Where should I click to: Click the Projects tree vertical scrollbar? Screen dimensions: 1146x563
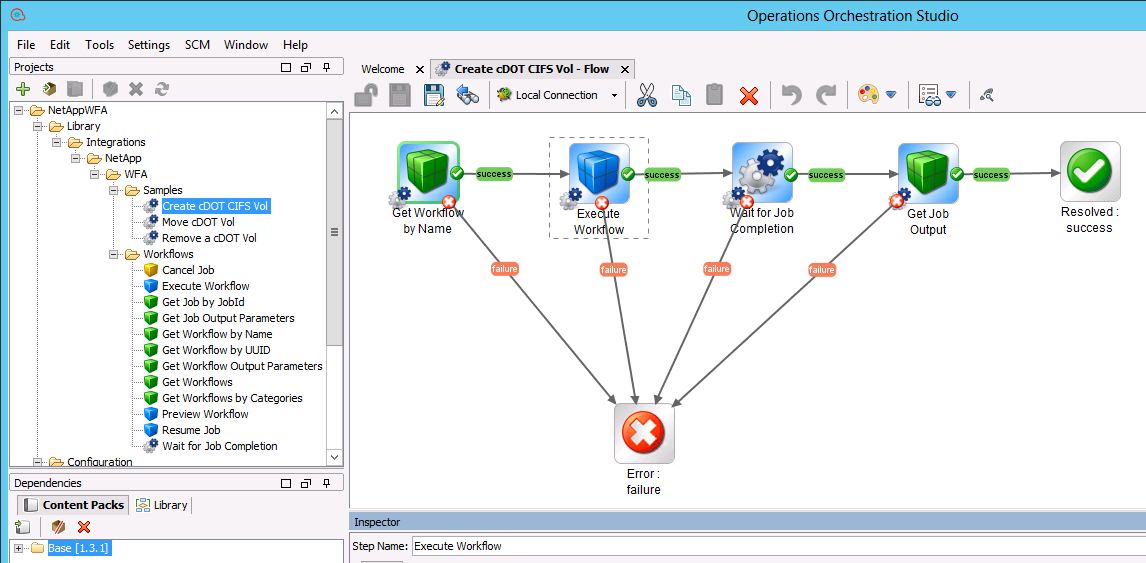334,231
